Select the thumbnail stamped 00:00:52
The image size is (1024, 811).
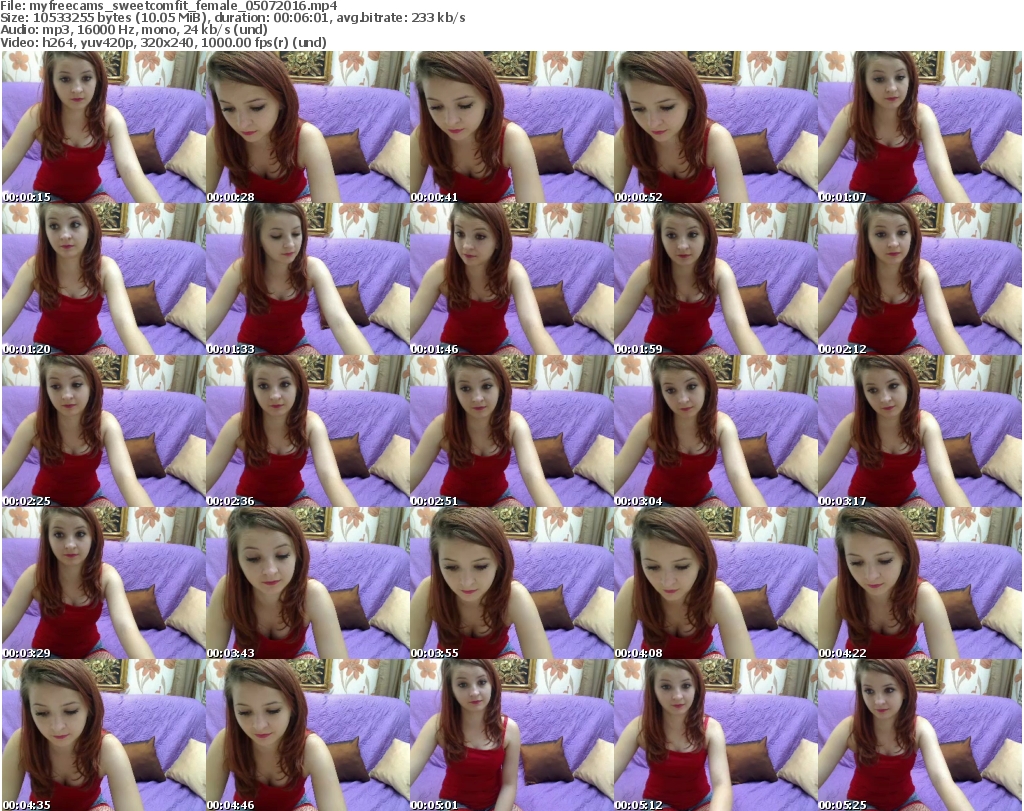pyautogui.click(x=715, y=127)
